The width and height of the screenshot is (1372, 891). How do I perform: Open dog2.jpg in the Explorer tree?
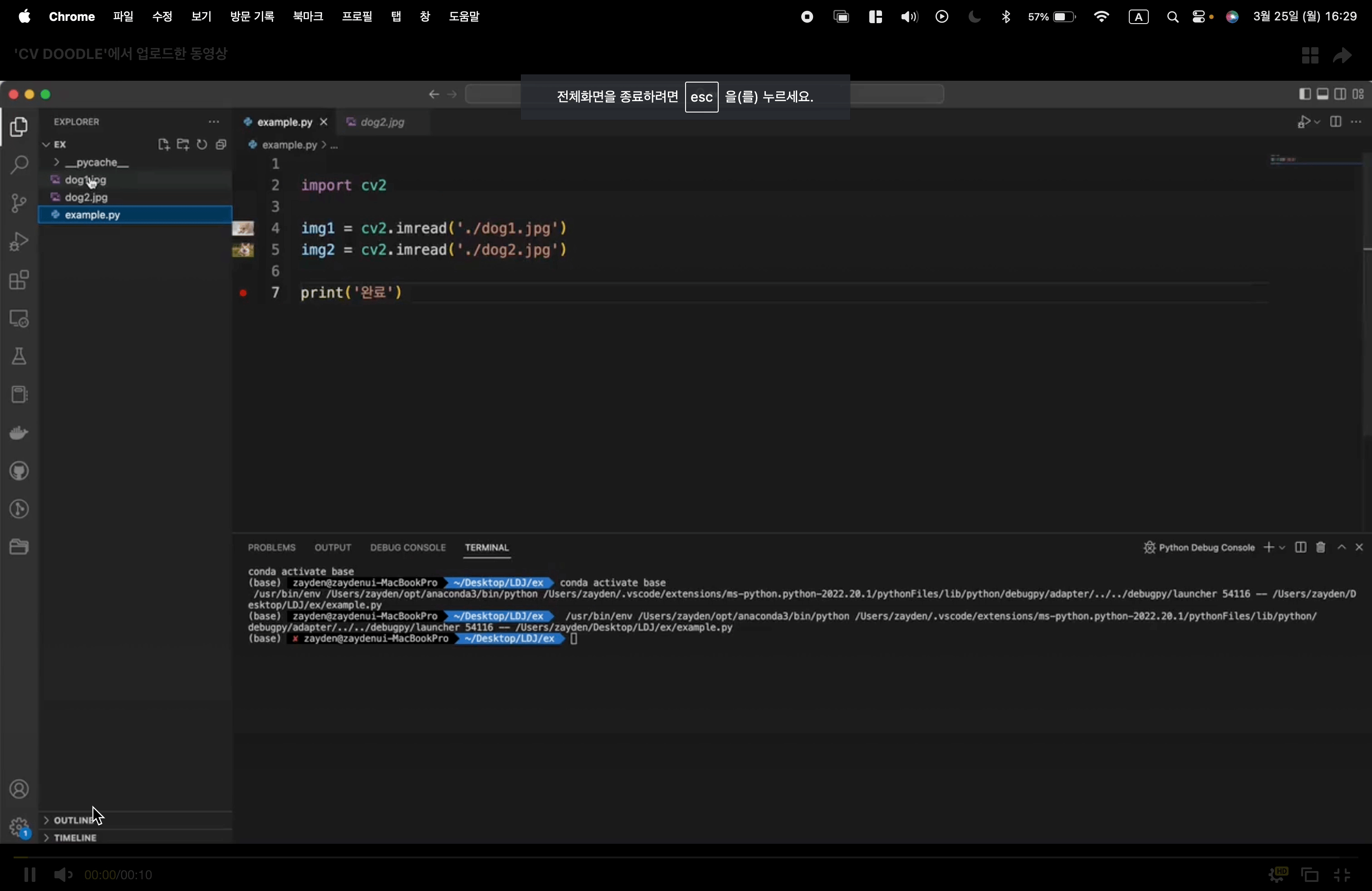87,198
